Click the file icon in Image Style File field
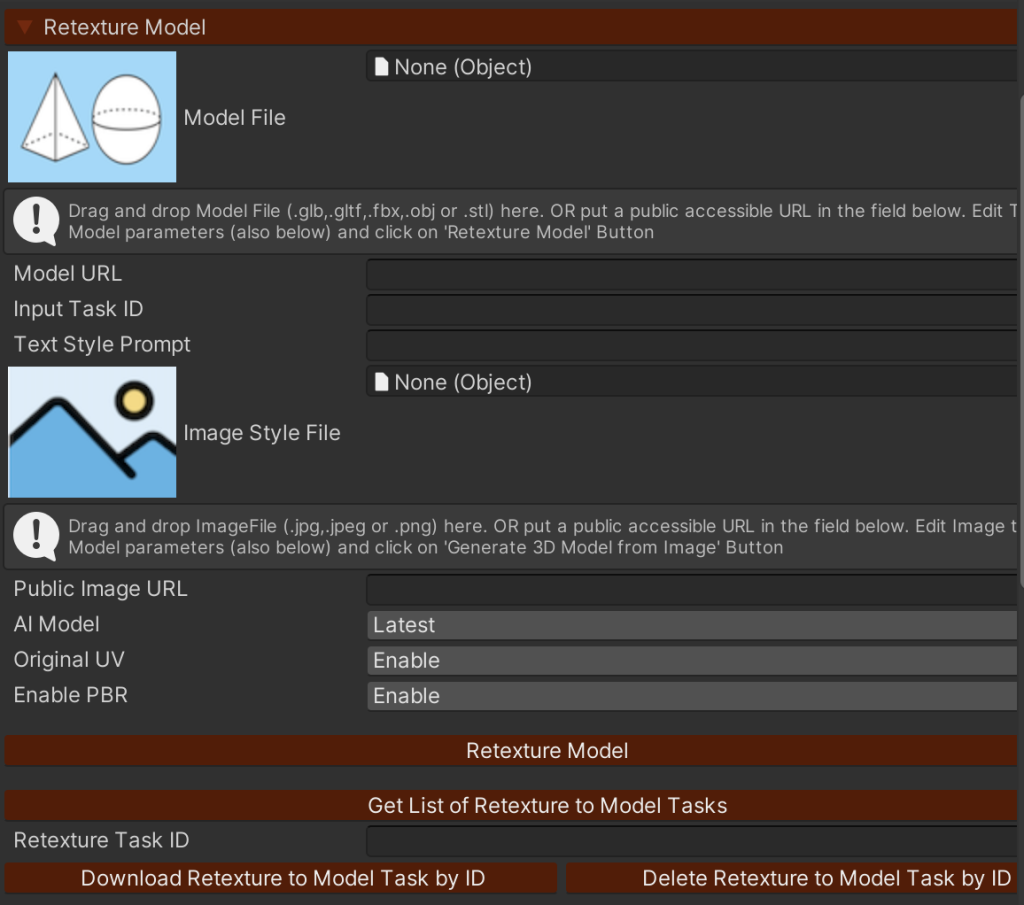This screenshot has width=1024, height=905. (381, 382)
